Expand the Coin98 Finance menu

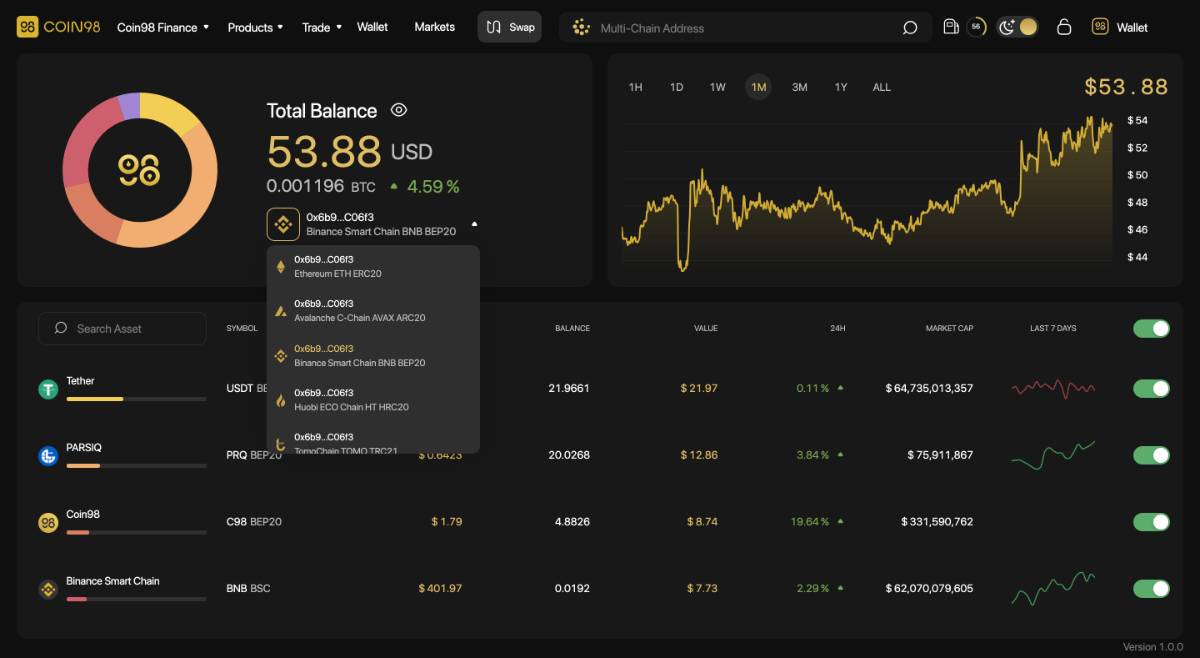[156, 27]
